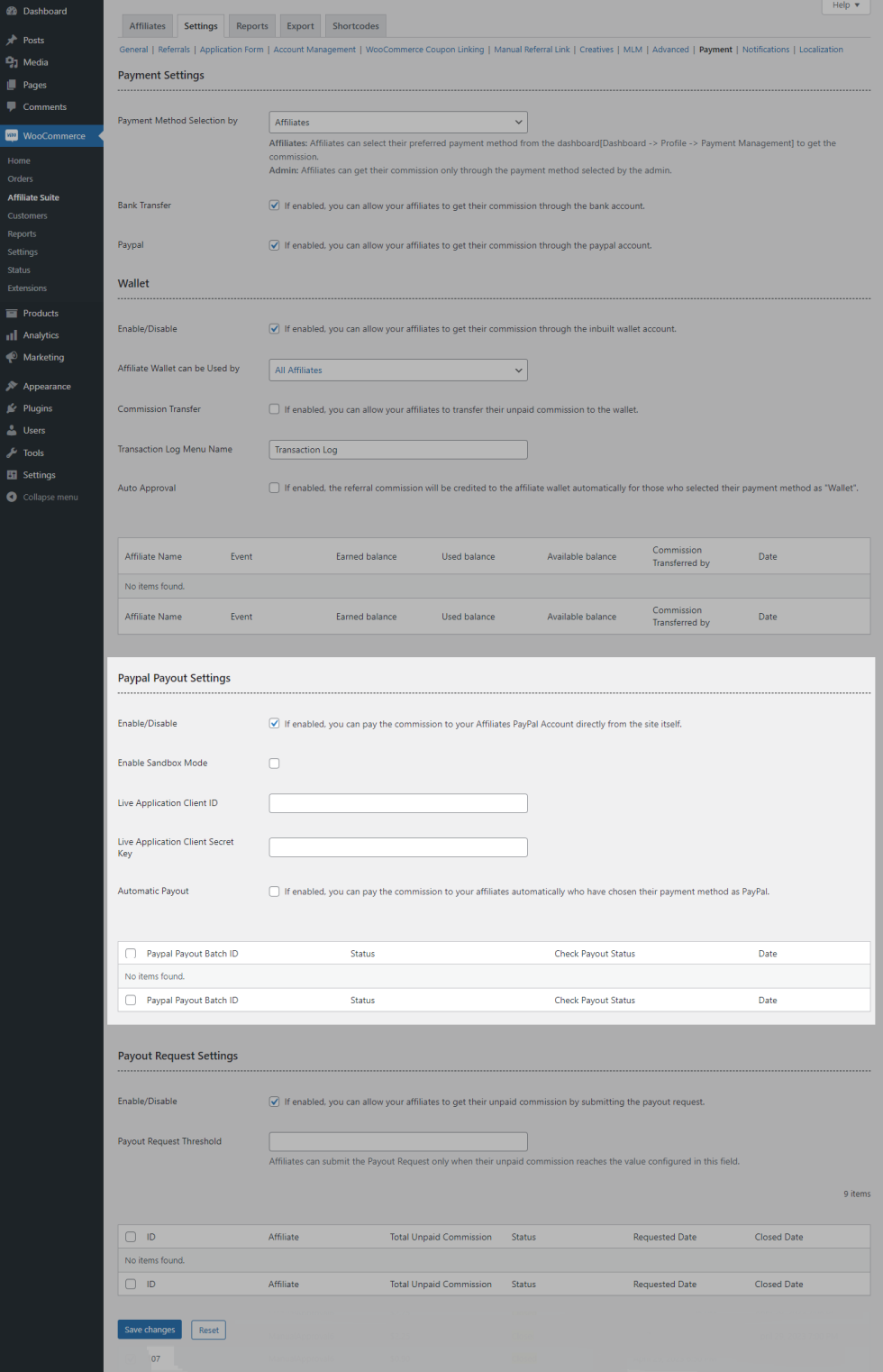The height and width of the screenshot is (1372, 883).
Task: Open Analytics via the bar chart icon
Action: [x=12, y=335]
